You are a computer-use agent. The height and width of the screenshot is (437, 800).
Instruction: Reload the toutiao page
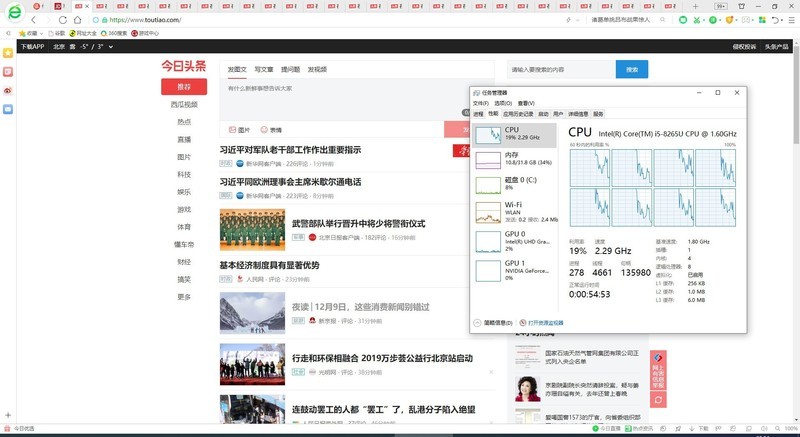tap(63, 20)
